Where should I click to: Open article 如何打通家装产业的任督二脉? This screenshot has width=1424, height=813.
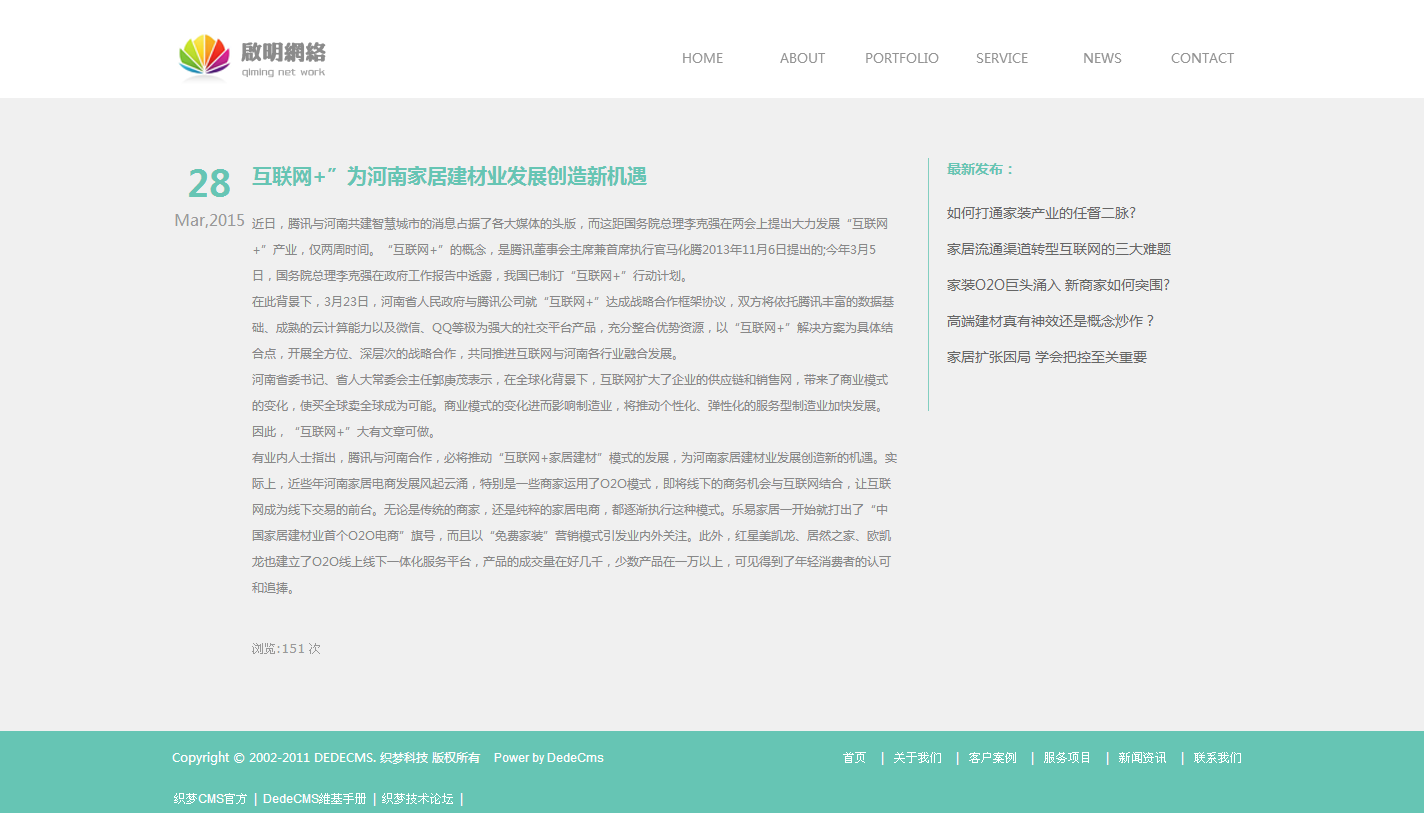pos(1041,213)
